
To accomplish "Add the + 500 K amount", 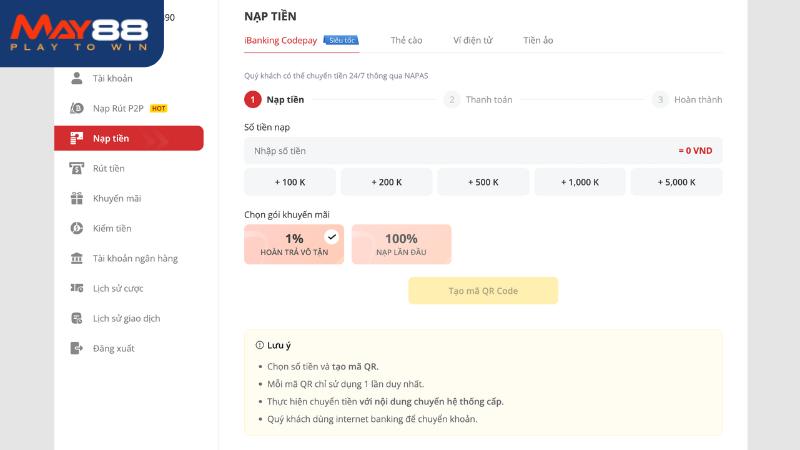I will [483, 182].
